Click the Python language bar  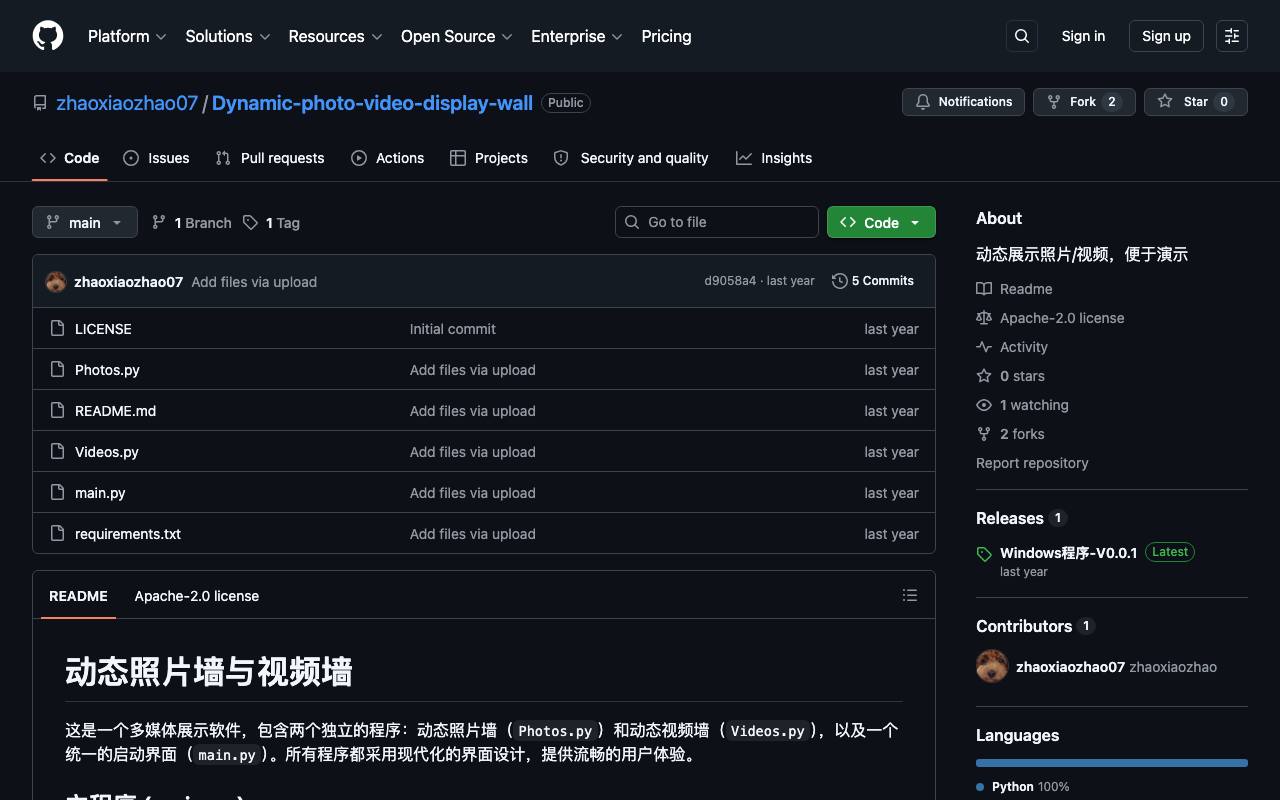[x=1112, y=763]
